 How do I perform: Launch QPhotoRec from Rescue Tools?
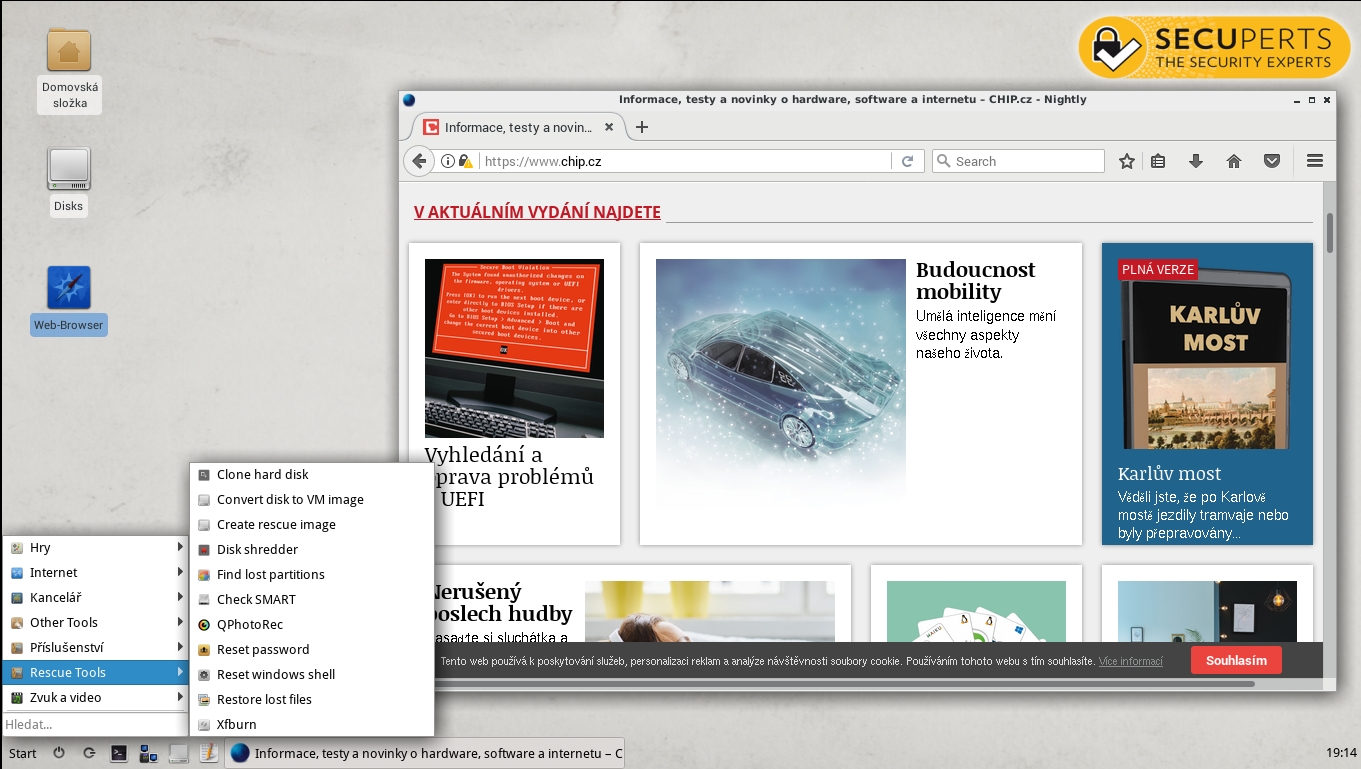(312, 624)
